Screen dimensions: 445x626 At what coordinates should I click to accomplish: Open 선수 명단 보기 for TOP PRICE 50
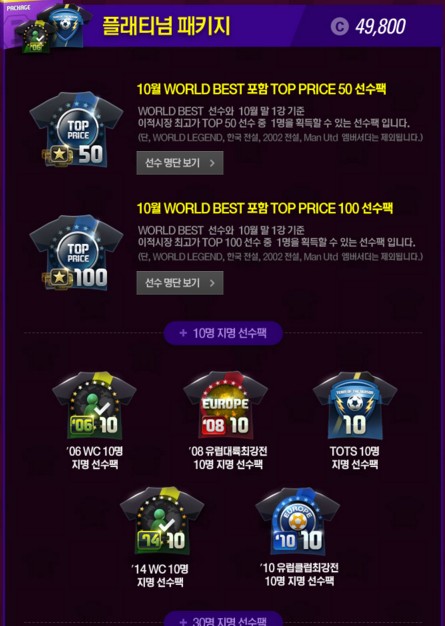click(x=180, y=163)
